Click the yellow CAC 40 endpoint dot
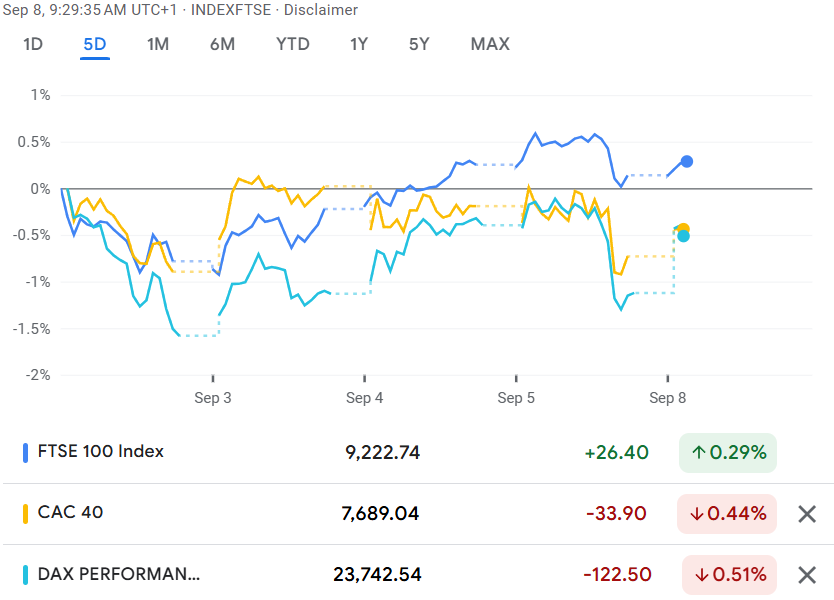Screen dimensions: 834x600 683,229
